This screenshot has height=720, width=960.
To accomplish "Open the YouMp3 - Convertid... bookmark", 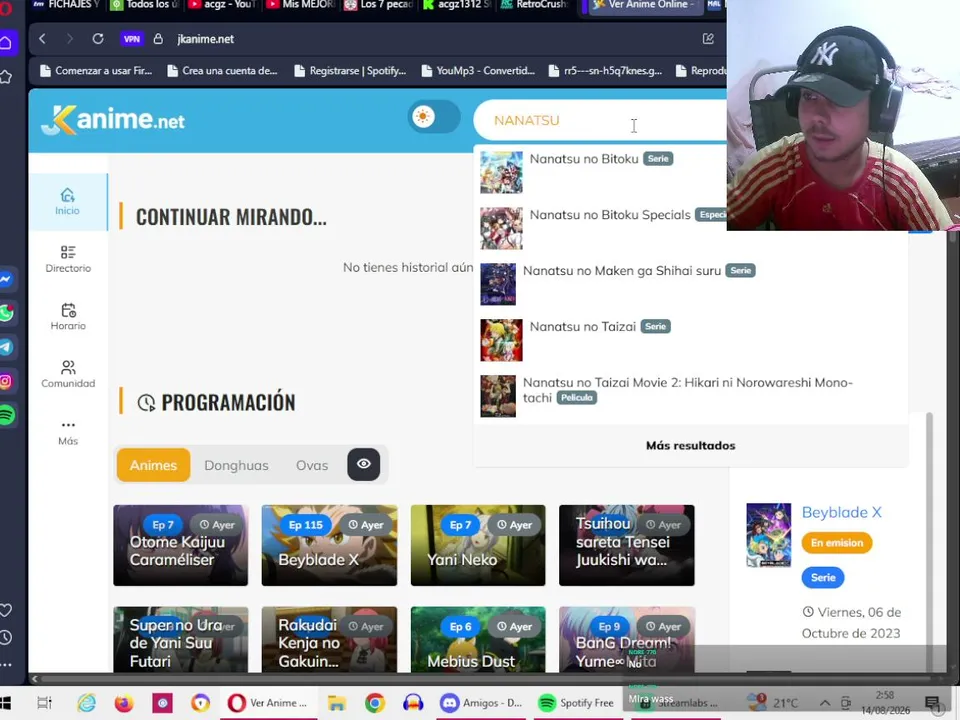I will tap(478, 71).
